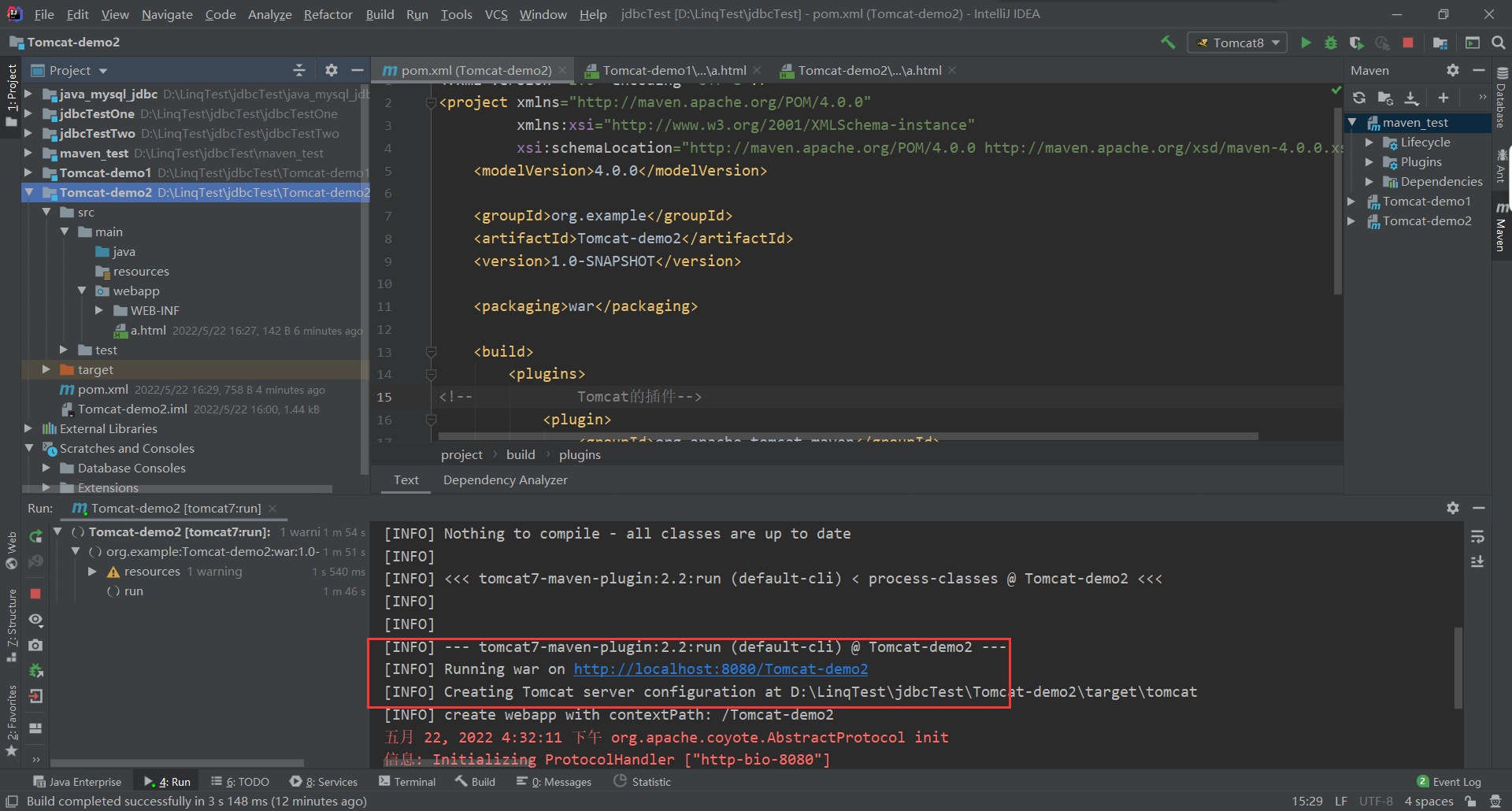Viewport: 1512px width, 811px height.
Task: Click the TODO tool window button
Action: pyautogui.click(x=240, y=782)
